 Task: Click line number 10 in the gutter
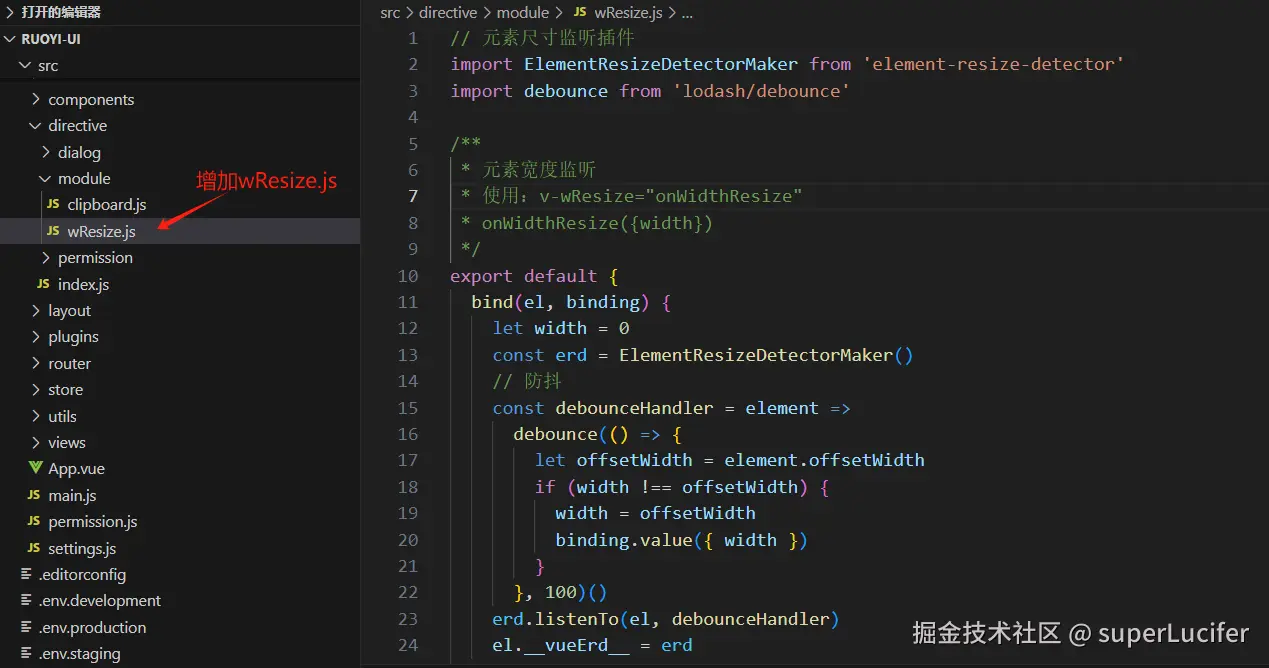pos(407,276)
